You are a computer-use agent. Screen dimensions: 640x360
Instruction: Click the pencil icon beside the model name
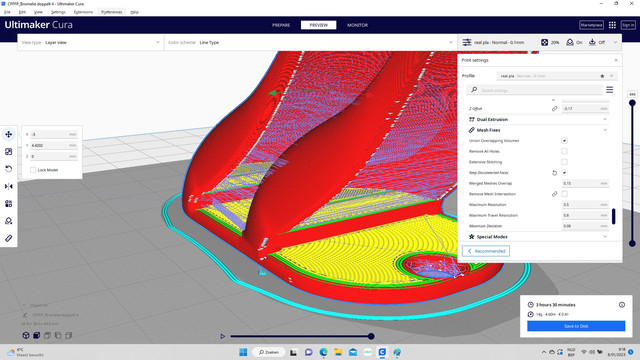coord(25,315)
